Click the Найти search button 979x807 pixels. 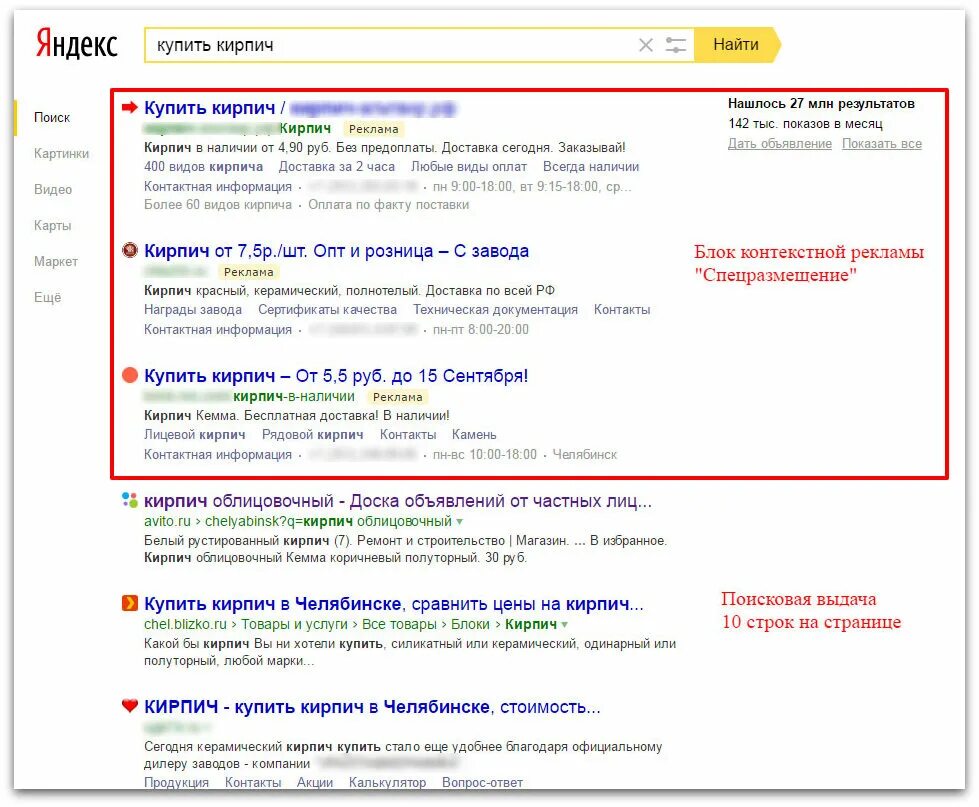click(x=737, y=45)
